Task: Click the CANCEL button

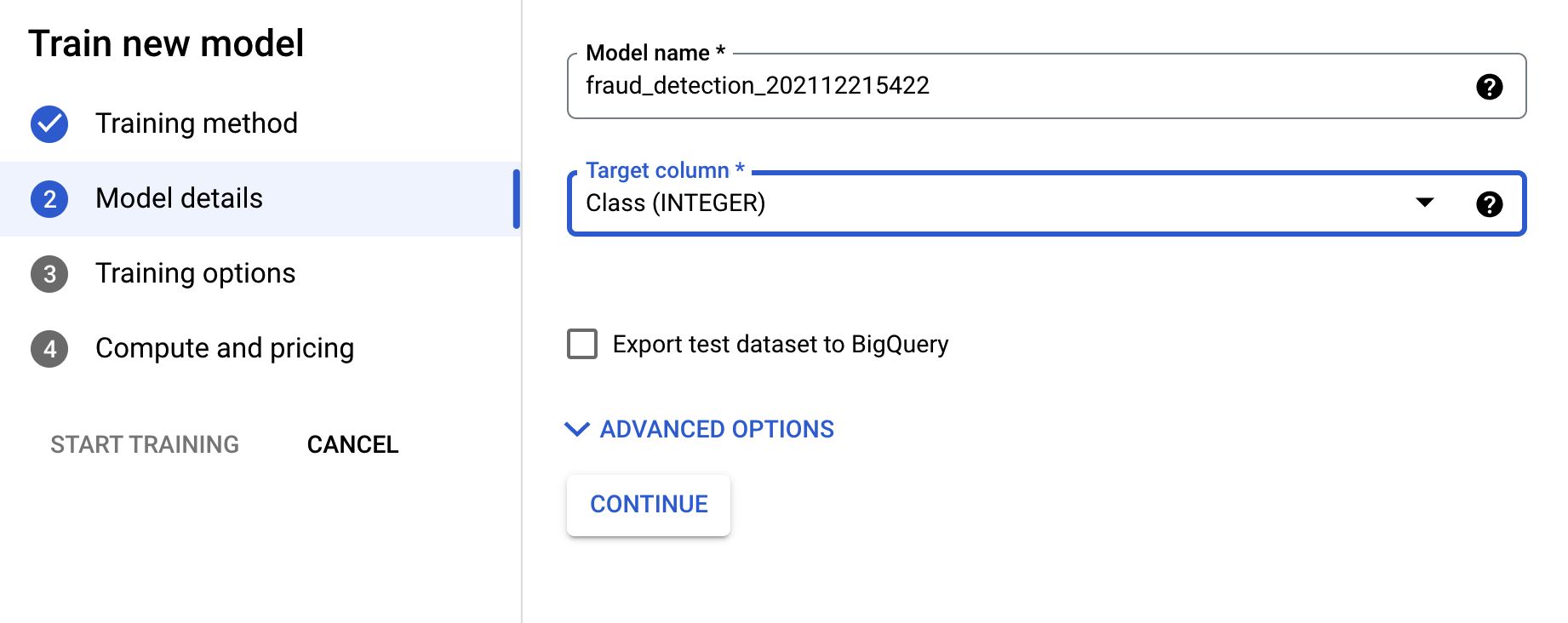Action: 352,444
